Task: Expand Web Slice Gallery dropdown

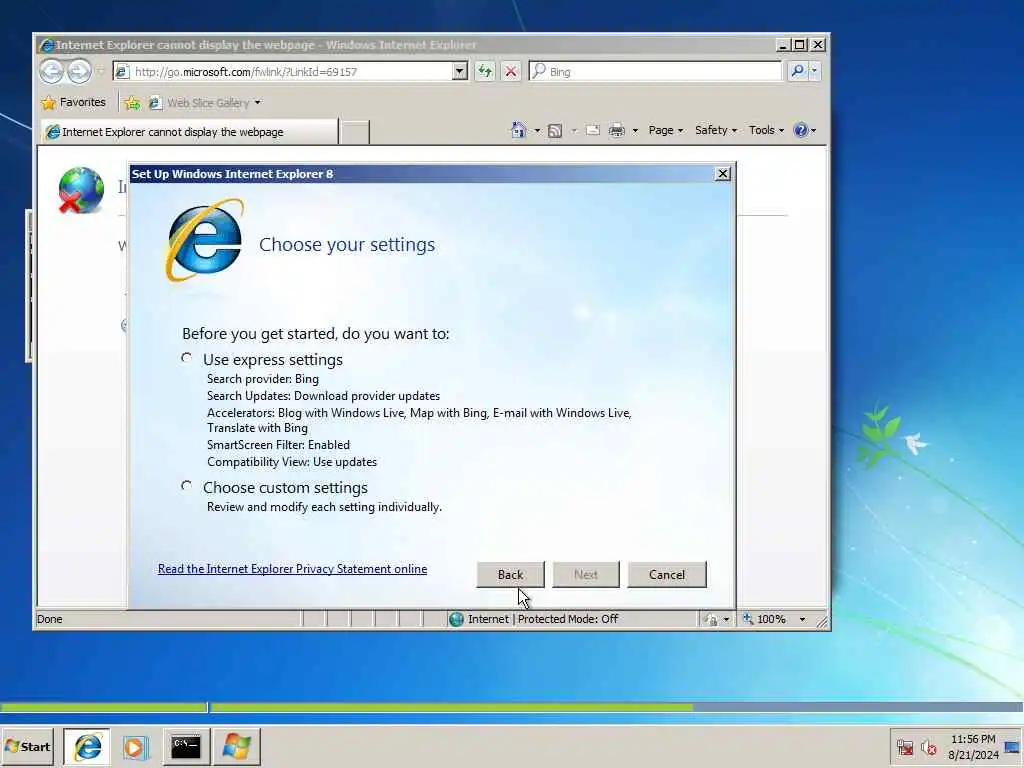Action: tap(257, 103)
